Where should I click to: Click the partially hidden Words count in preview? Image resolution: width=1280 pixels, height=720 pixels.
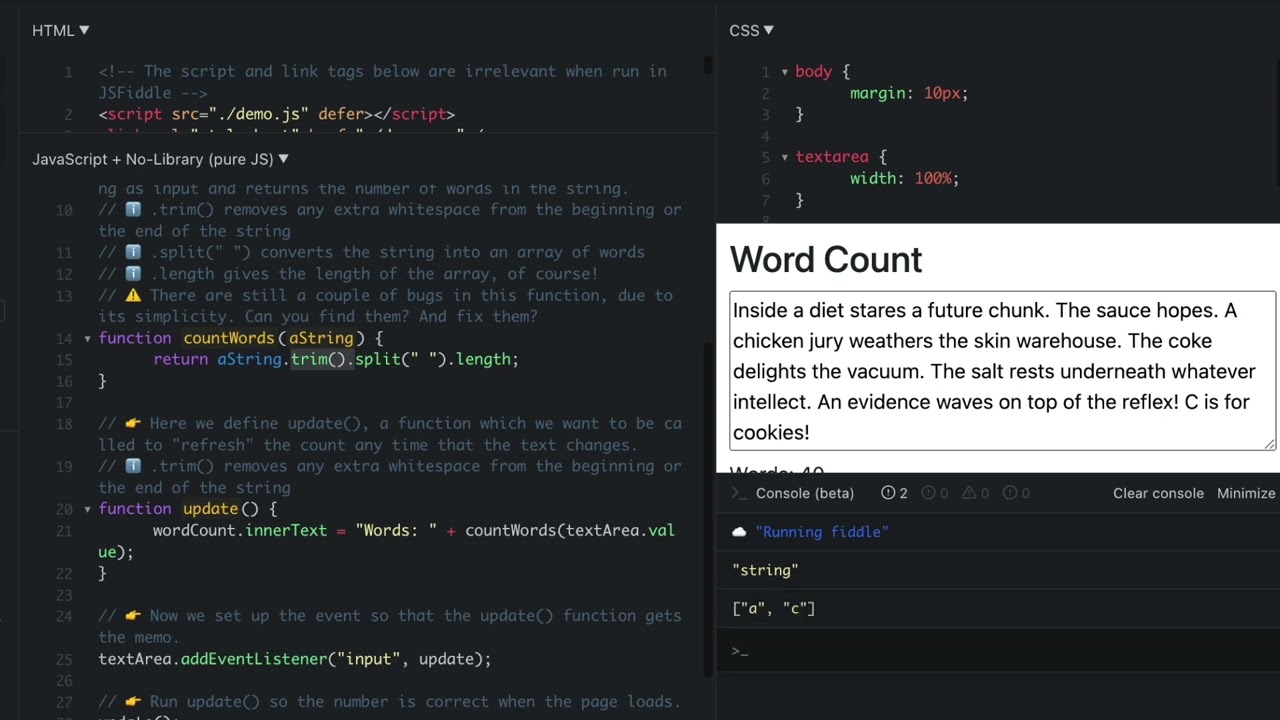777,470
